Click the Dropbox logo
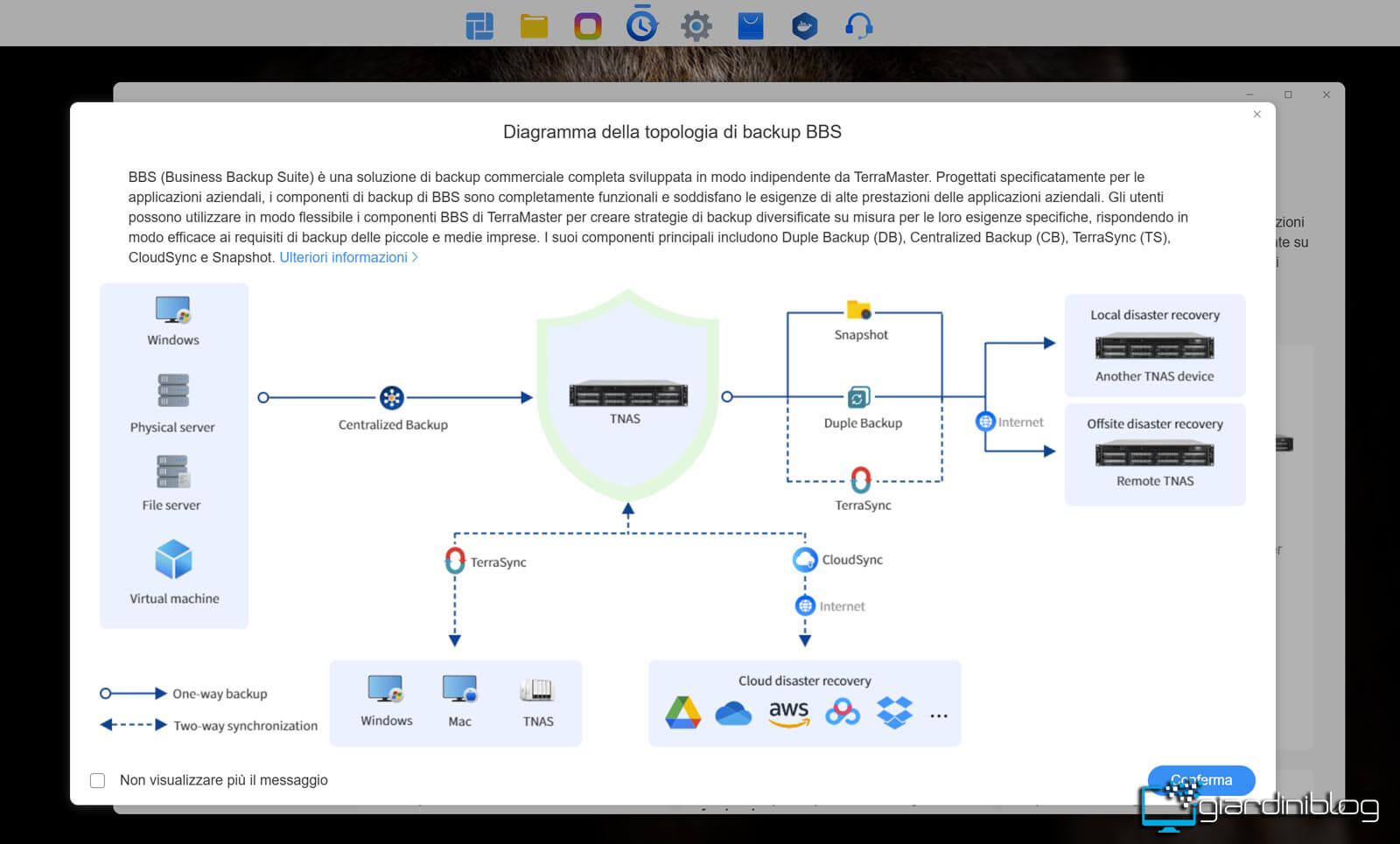Screen dimensions: 1400x844 coord(894,713)
